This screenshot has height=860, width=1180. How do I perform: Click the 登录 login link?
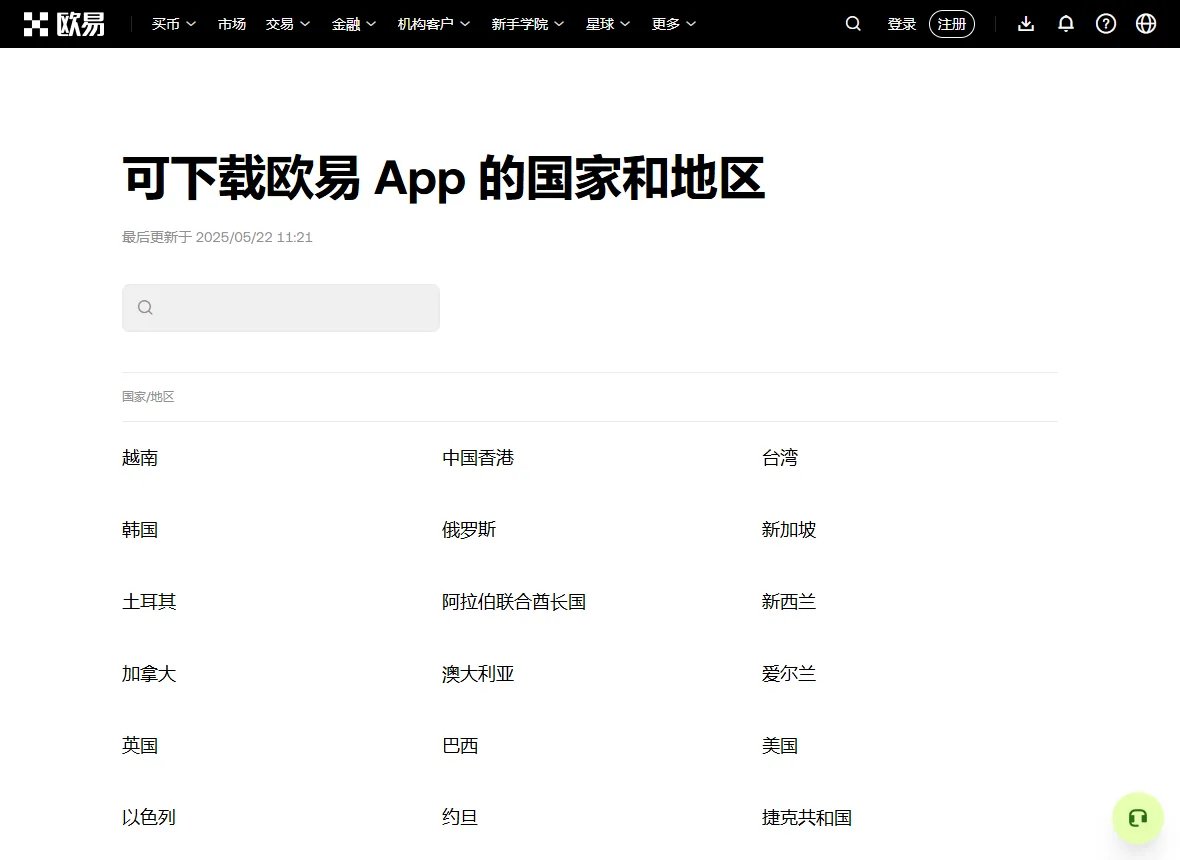point(902,24)
